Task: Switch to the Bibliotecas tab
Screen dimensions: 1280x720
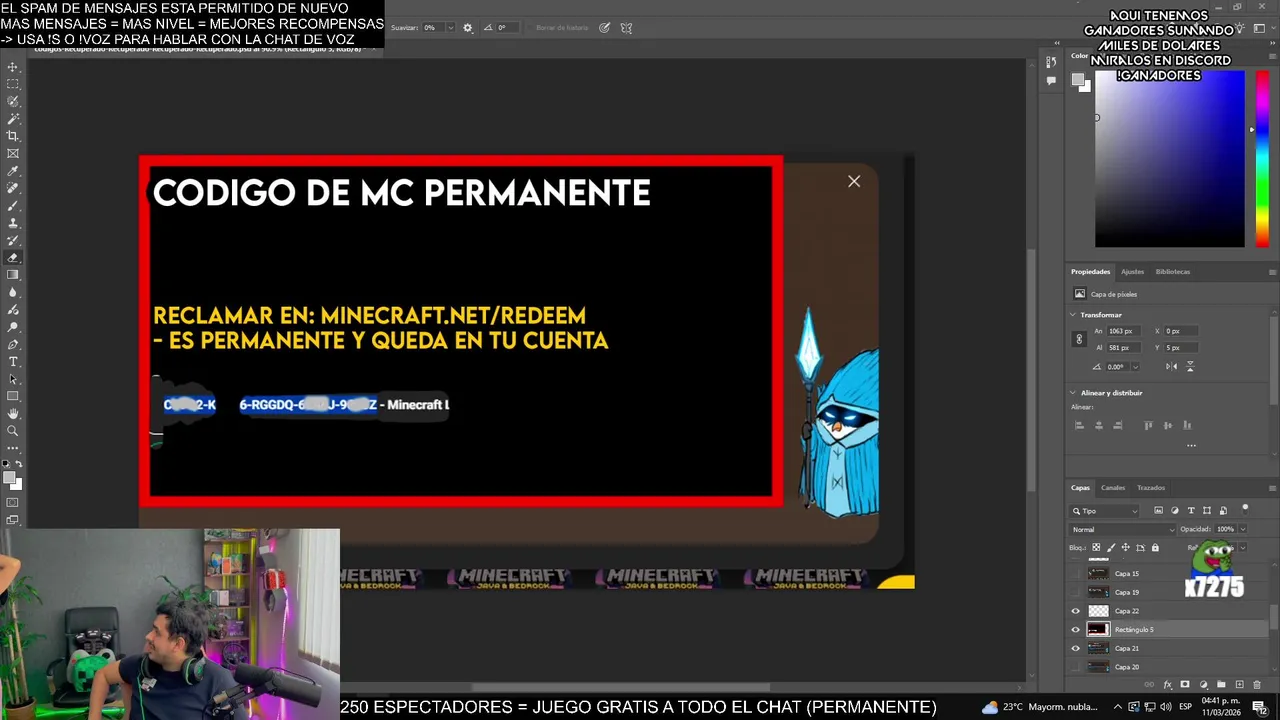Action: (x=1173, y=272)
